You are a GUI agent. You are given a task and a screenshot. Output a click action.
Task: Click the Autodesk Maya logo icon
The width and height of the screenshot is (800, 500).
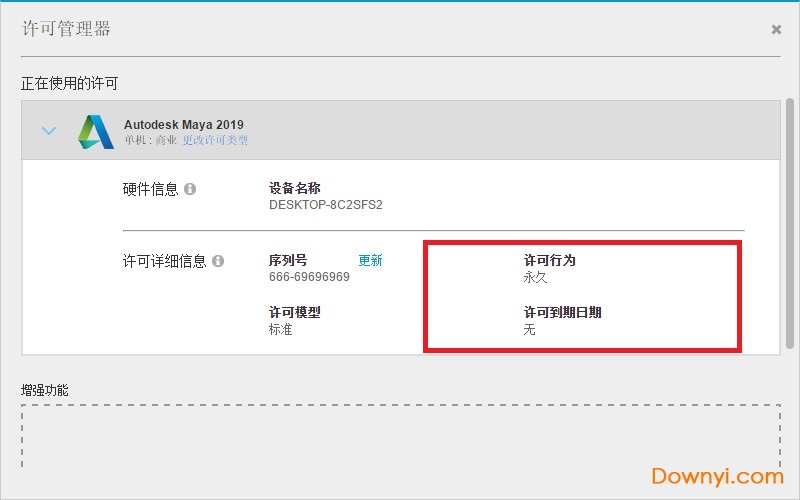tap(96, 132)
